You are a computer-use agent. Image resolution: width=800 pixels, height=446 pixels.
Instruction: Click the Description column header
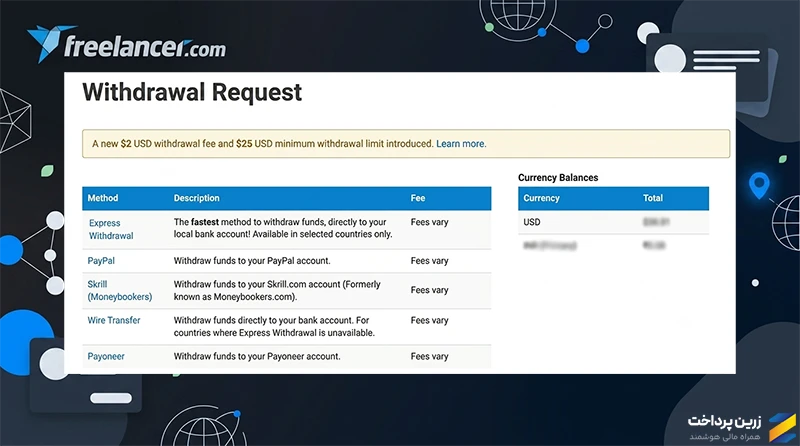[x=196, y=198]
